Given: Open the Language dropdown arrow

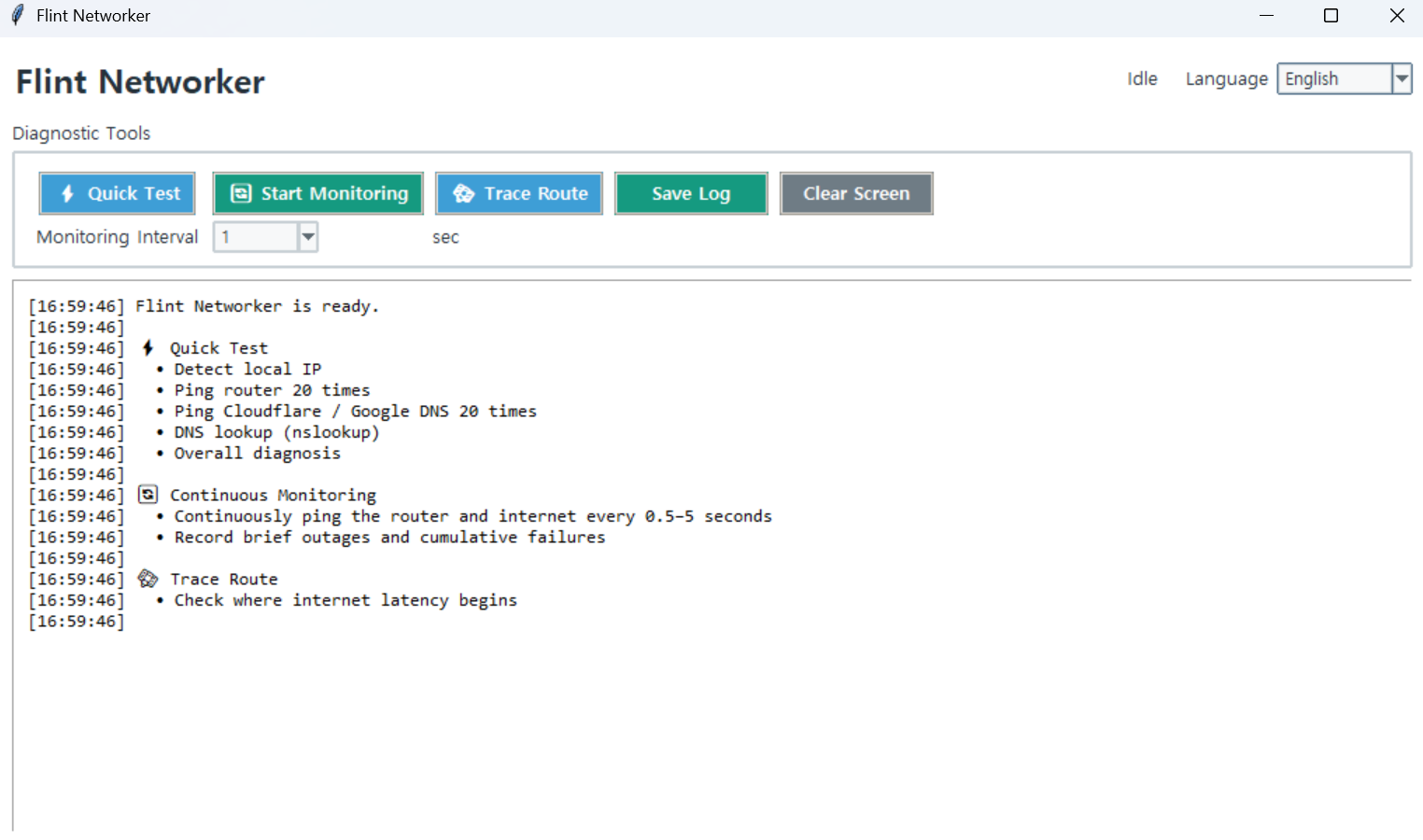Looking at the screenshot, I should [x=1402, y=78].
